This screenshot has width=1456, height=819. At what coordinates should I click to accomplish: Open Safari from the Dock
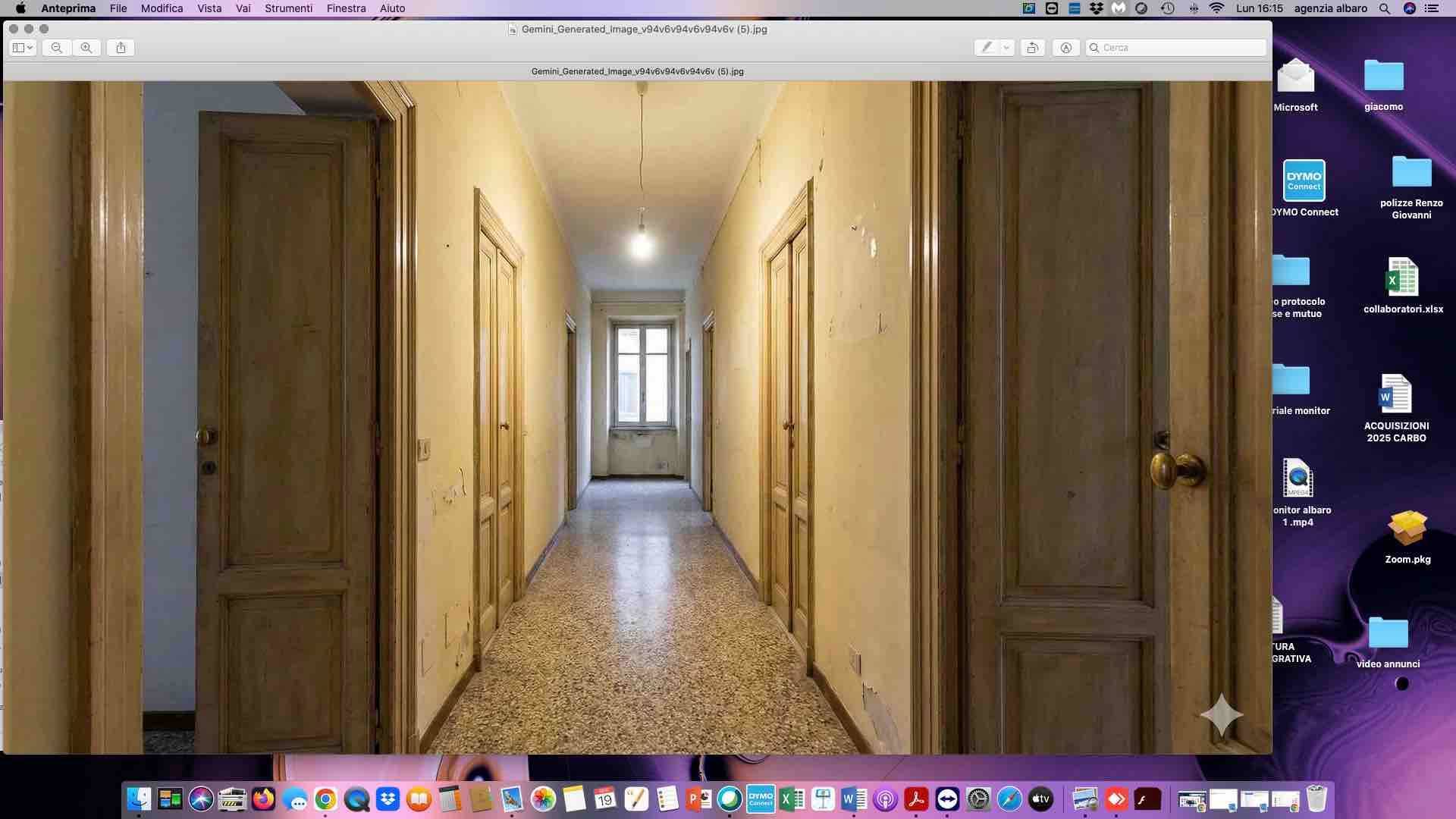coord(1009,799)
